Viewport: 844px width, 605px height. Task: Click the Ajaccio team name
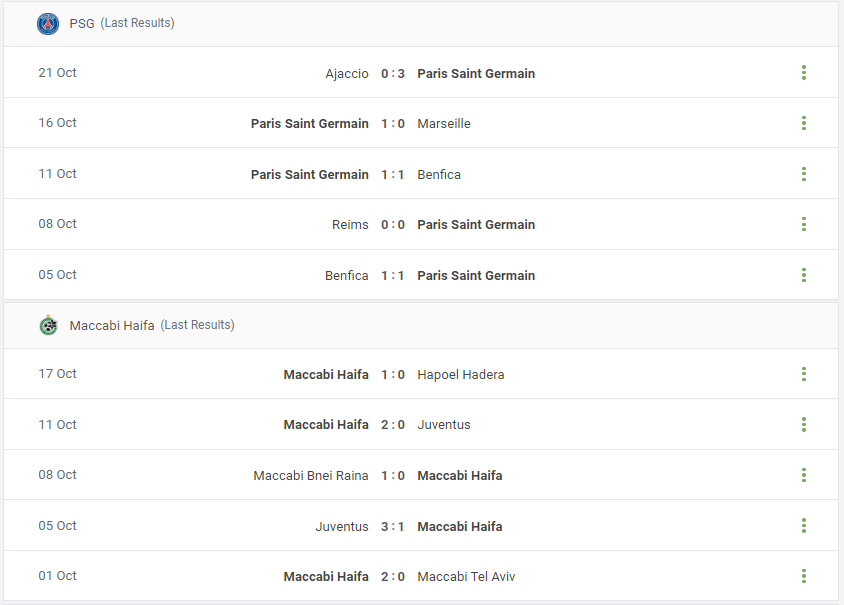coord(347,74)
